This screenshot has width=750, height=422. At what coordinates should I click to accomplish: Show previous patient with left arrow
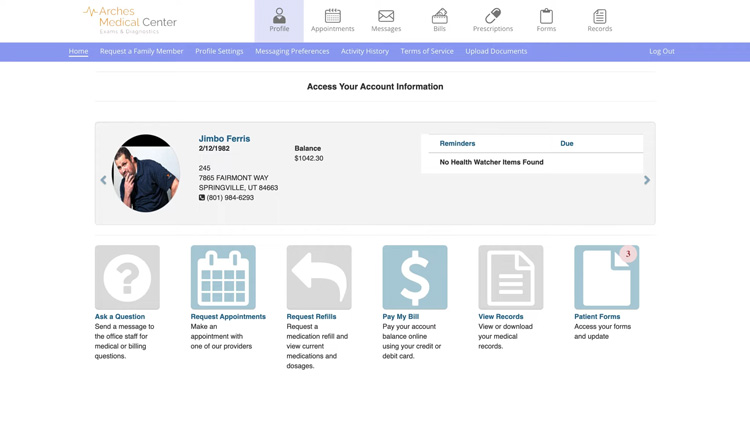pos(103,180)
